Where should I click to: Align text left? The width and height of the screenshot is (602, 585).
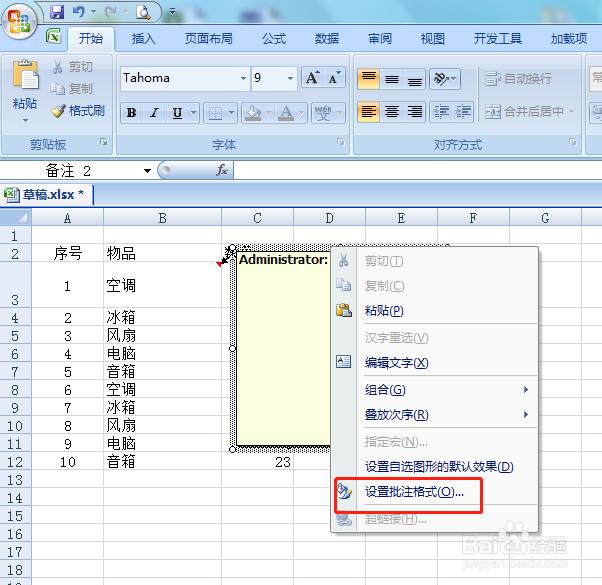pyautogui.click(x=369, y=112)
